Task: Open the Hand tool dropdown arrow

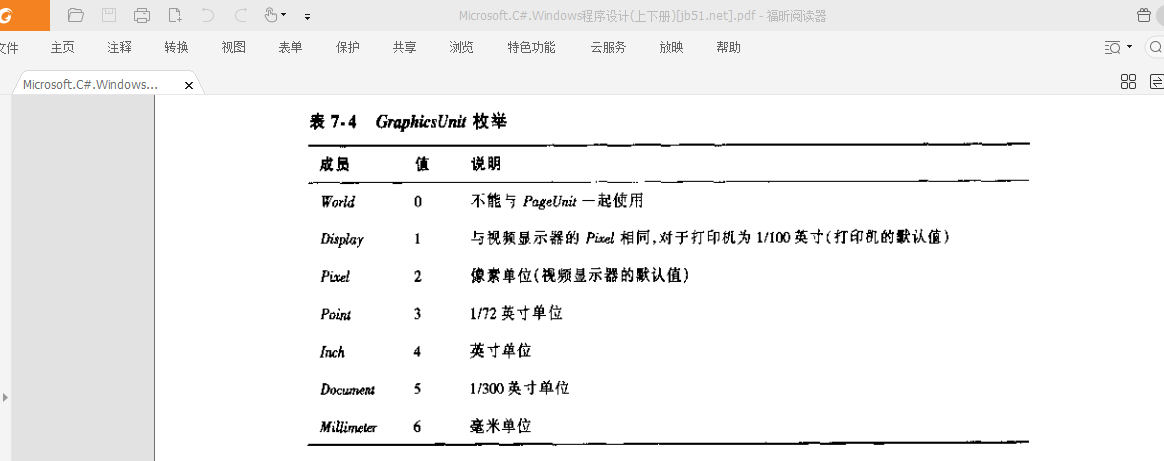Action: click(284, 15)
